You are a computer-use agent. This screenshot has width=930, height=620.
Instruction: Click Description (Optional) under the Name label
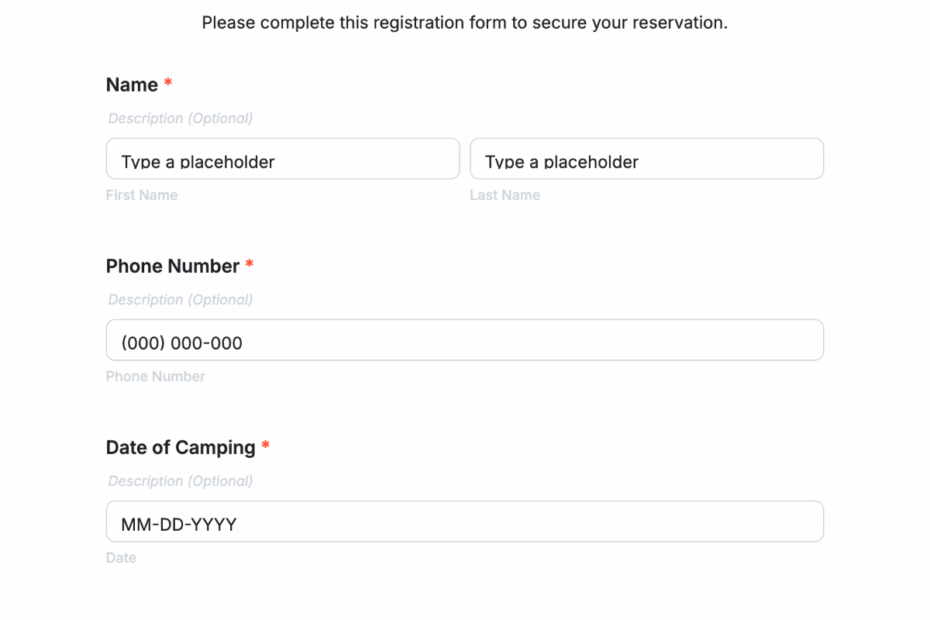(180, 118)
